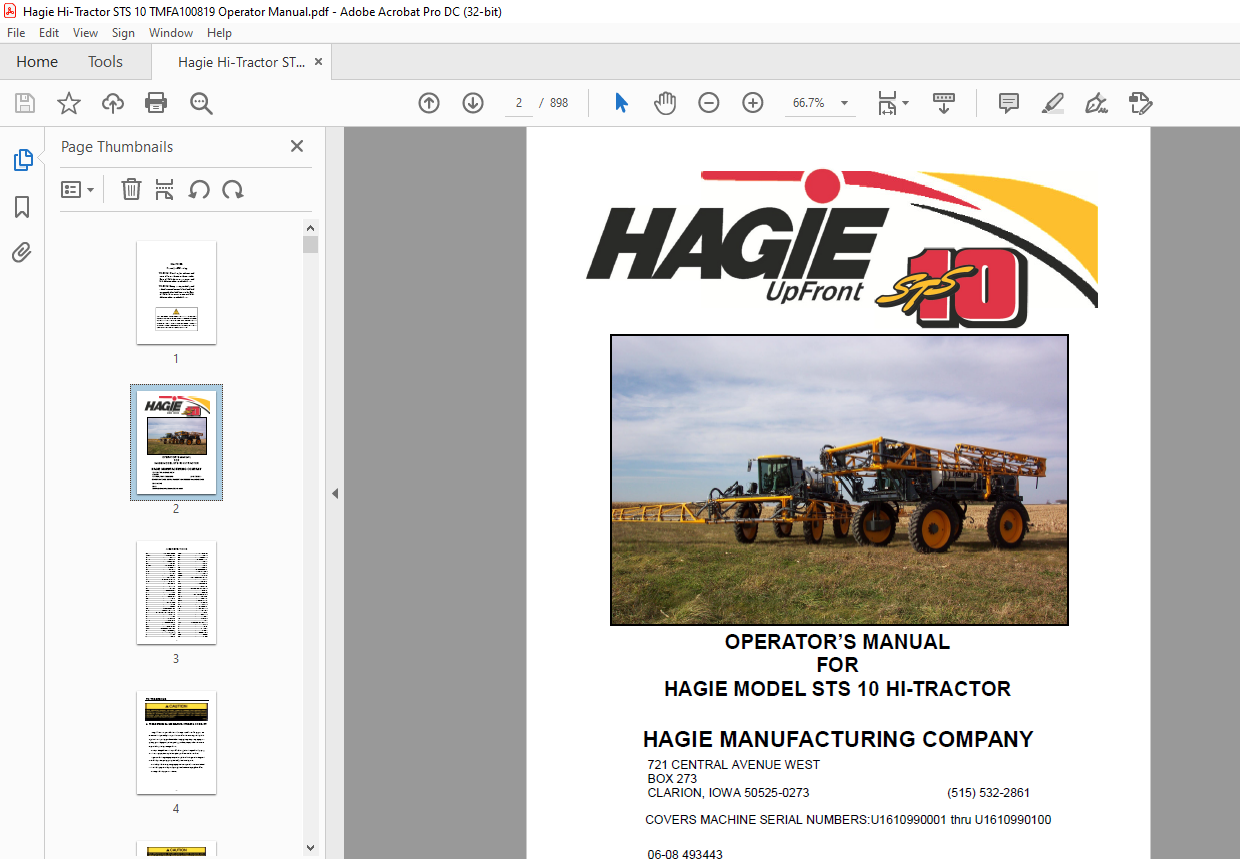1240x859 pixels.
Task: Bookmark file with the star icon
Action: (69, 103)
